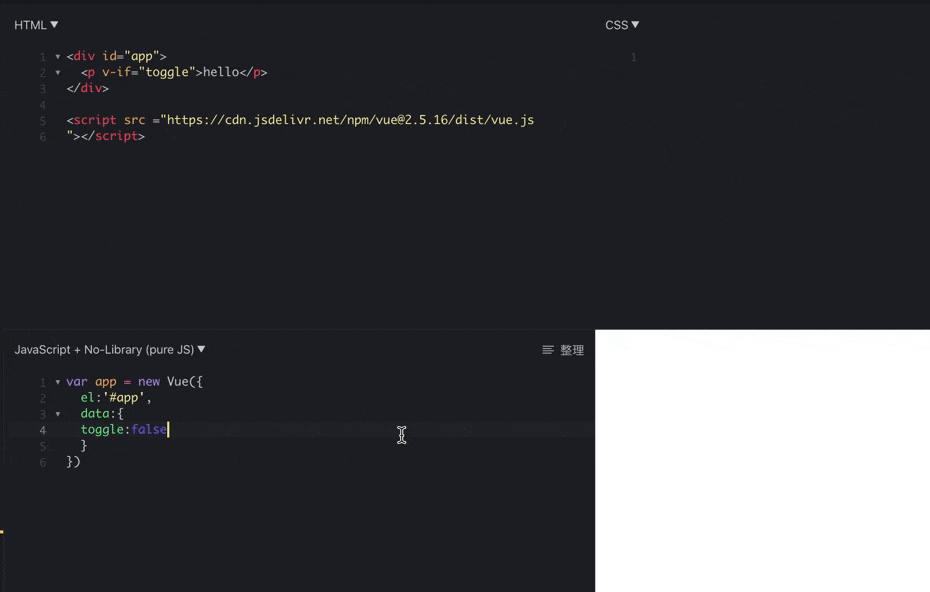The image size is (930, 592).
Task: Open the HTML panel dropdown
Action: tap(52, 24)
